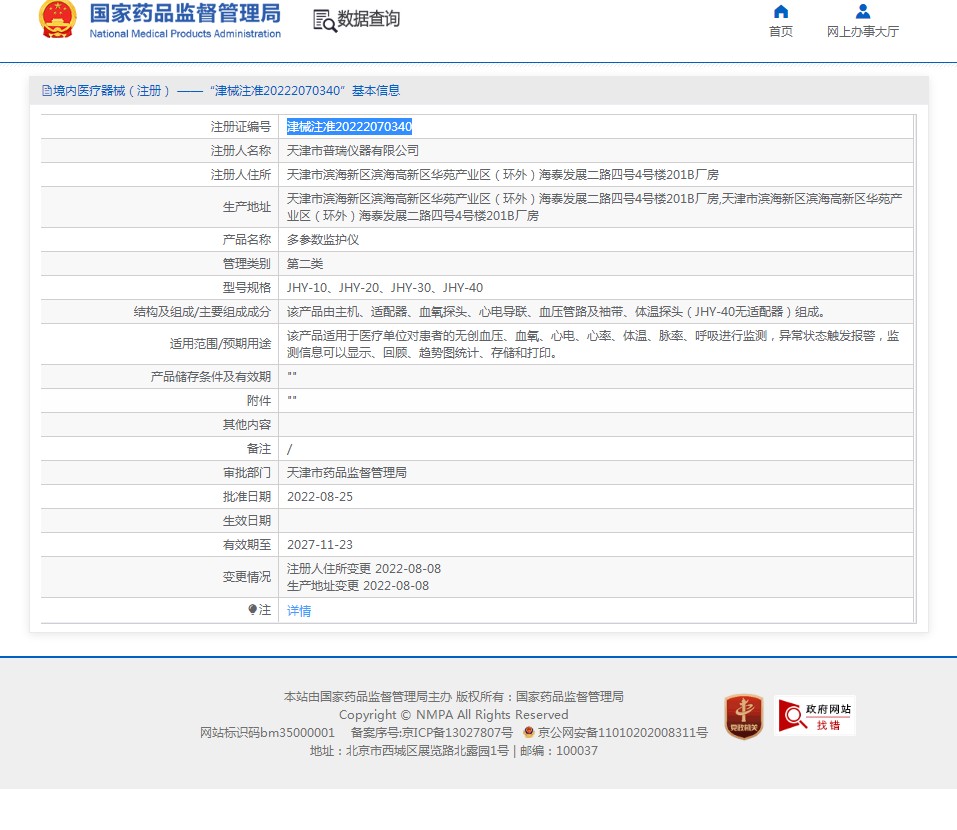Click approval department 天津市药品监督管理局
Viewport: 957px width, 830px height.
(x=347, y=473)
